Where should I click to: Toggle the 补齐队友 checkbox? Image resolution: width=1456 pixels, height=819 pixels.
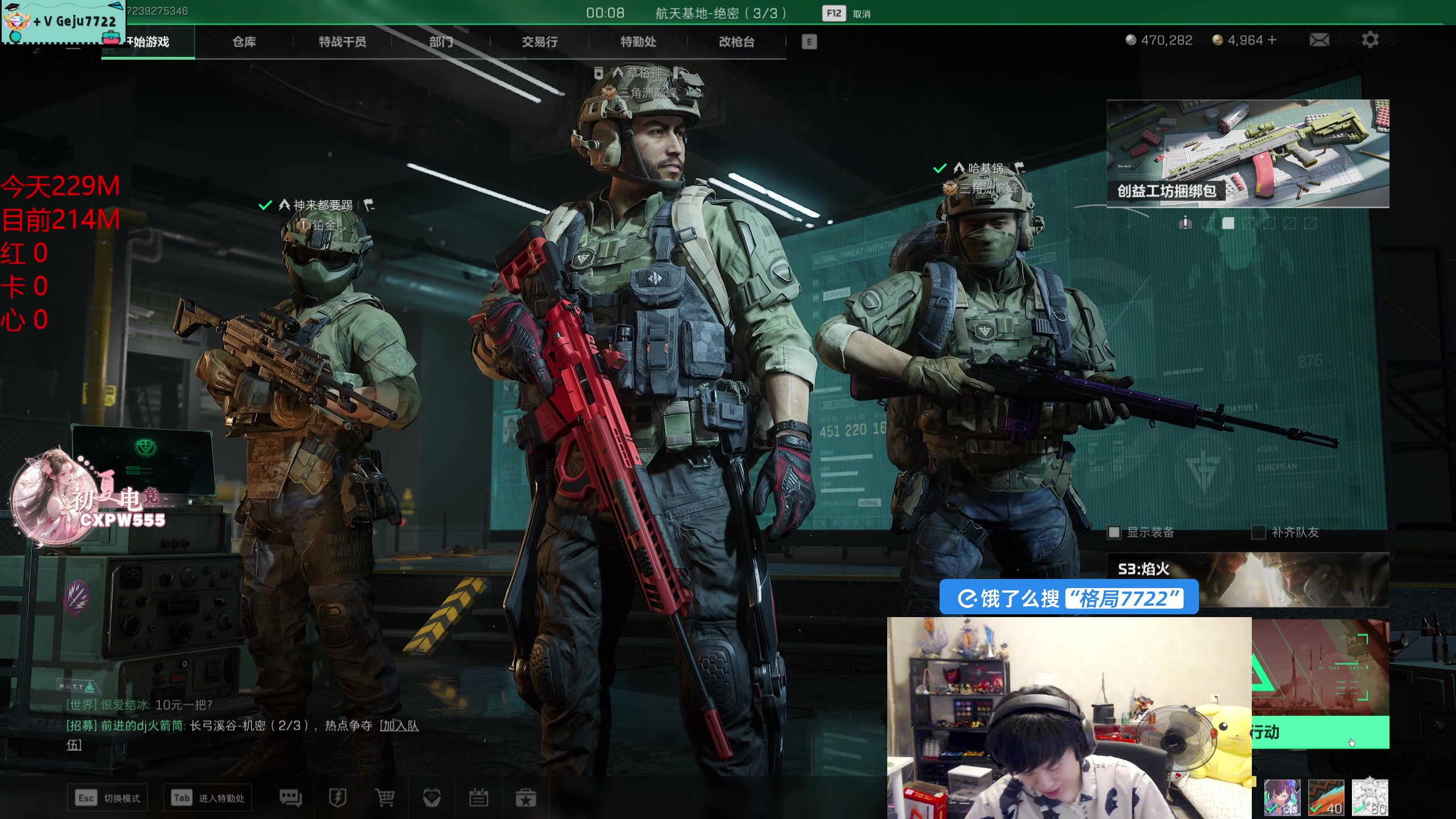(1258, 532)
